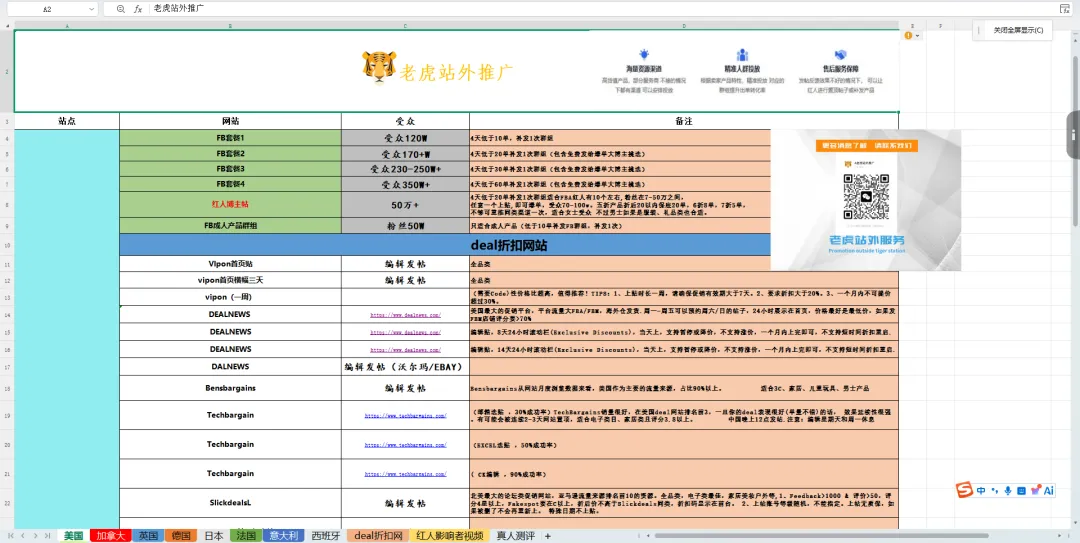Image resolution: width=1080 pixels, height=543 pixels.
Task: Add a new sheet with plus button
Action: [x=548, y=535]
